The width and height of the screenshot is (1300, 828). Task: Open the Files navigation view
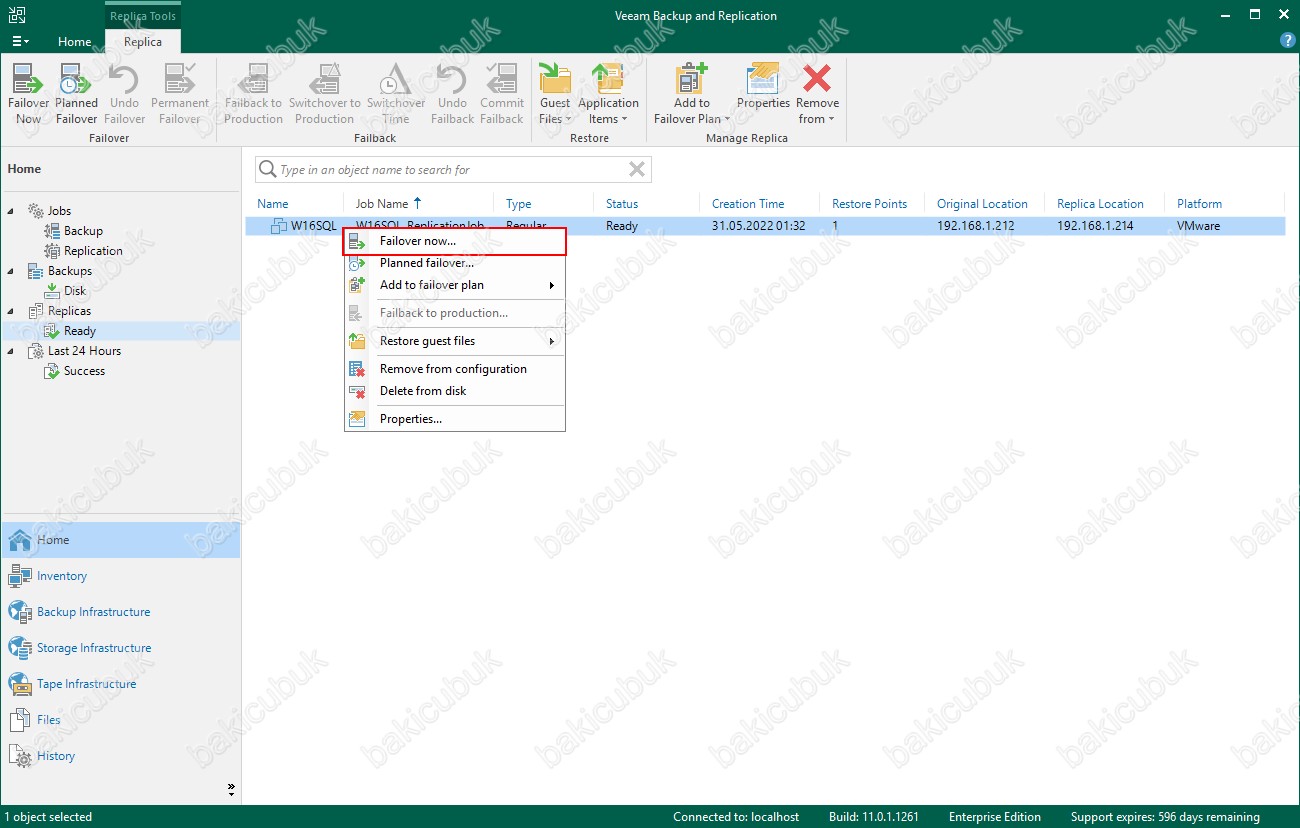[120, 720]
